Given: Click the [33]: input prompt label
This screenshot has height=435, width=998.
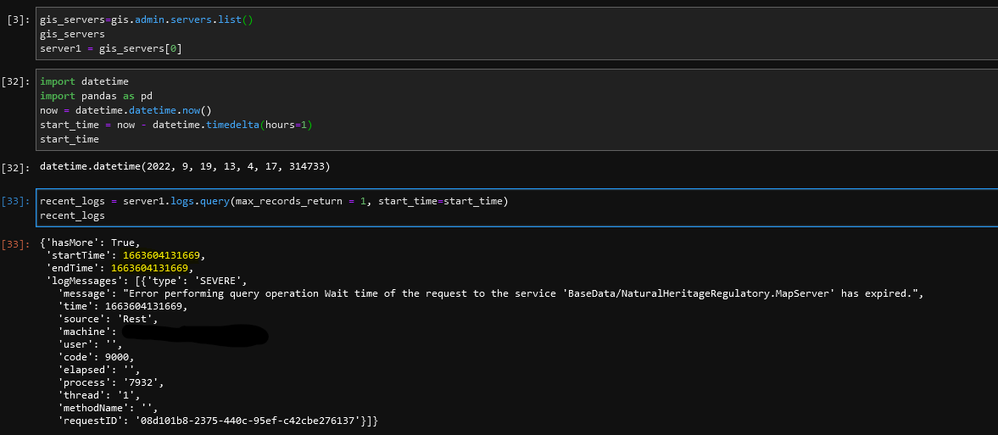Looking at the screenshot, I should pos(15,202).
